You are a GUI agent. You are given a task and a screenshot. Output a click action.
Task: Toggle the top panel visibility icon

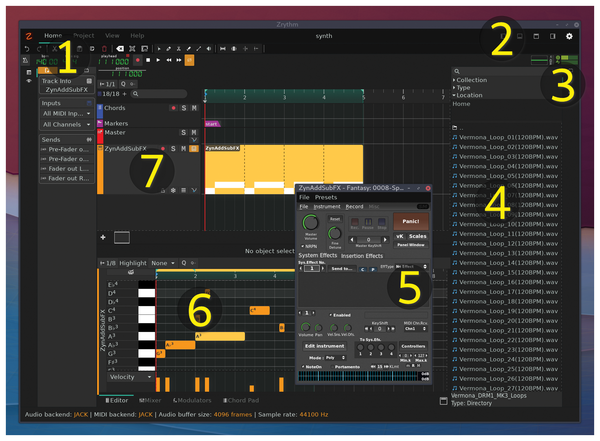coord(536,36)
